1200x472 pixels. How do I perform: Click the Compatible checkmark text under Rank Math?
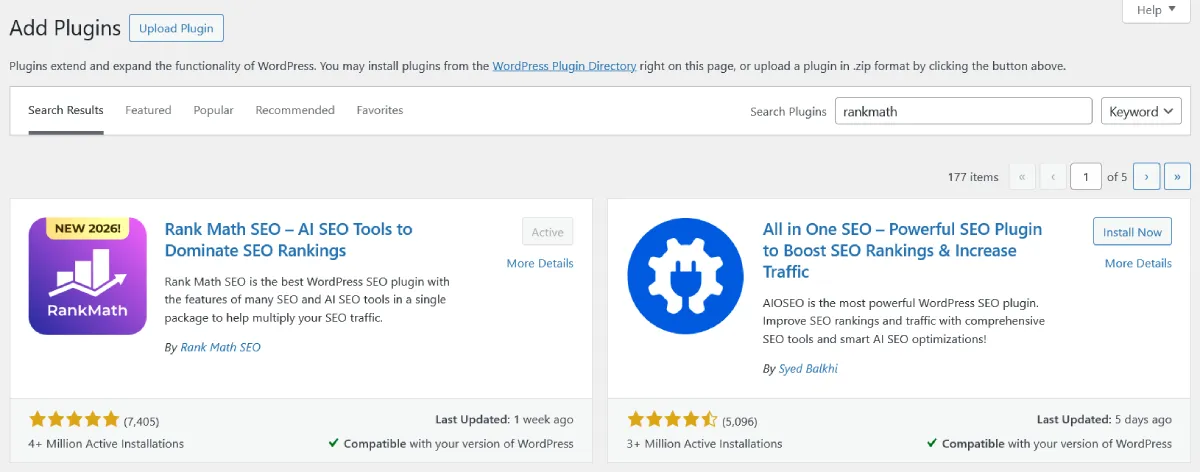click(x=451, y=443)
